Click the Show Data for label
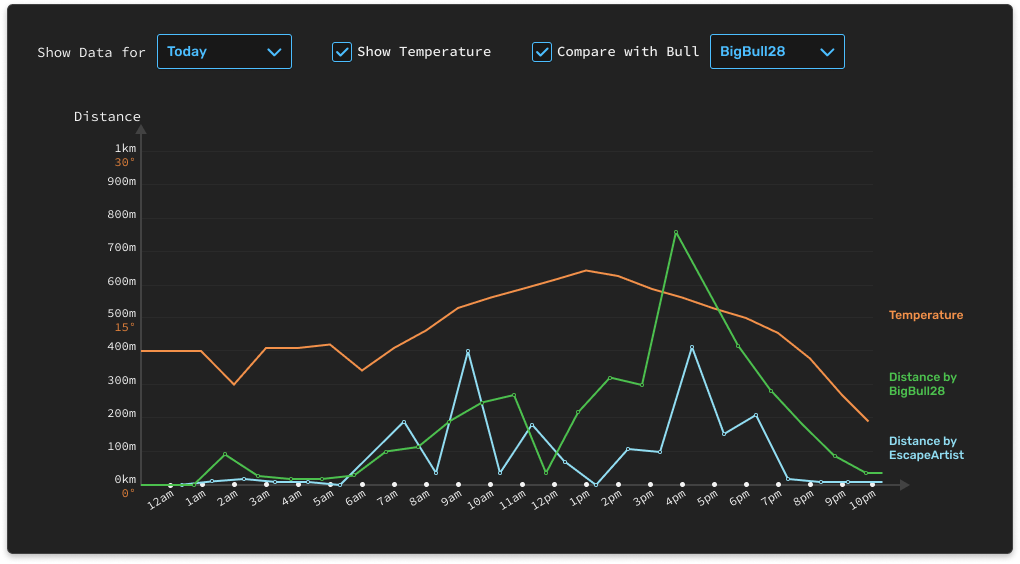Screen dimensions: 1020x564 coord(91,52)
